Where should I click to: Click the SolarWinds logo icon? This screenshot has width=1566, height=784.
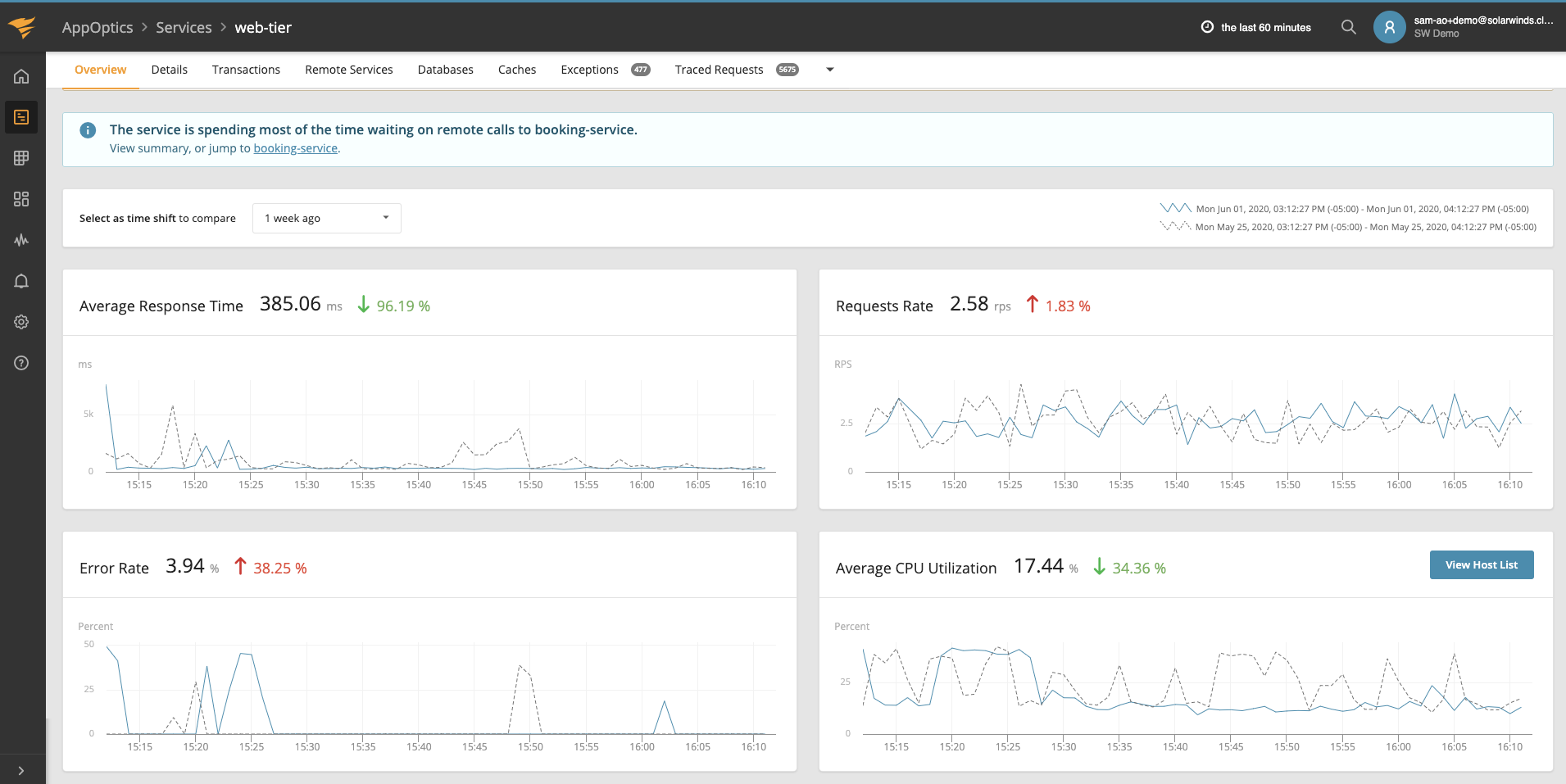point(22,27)
